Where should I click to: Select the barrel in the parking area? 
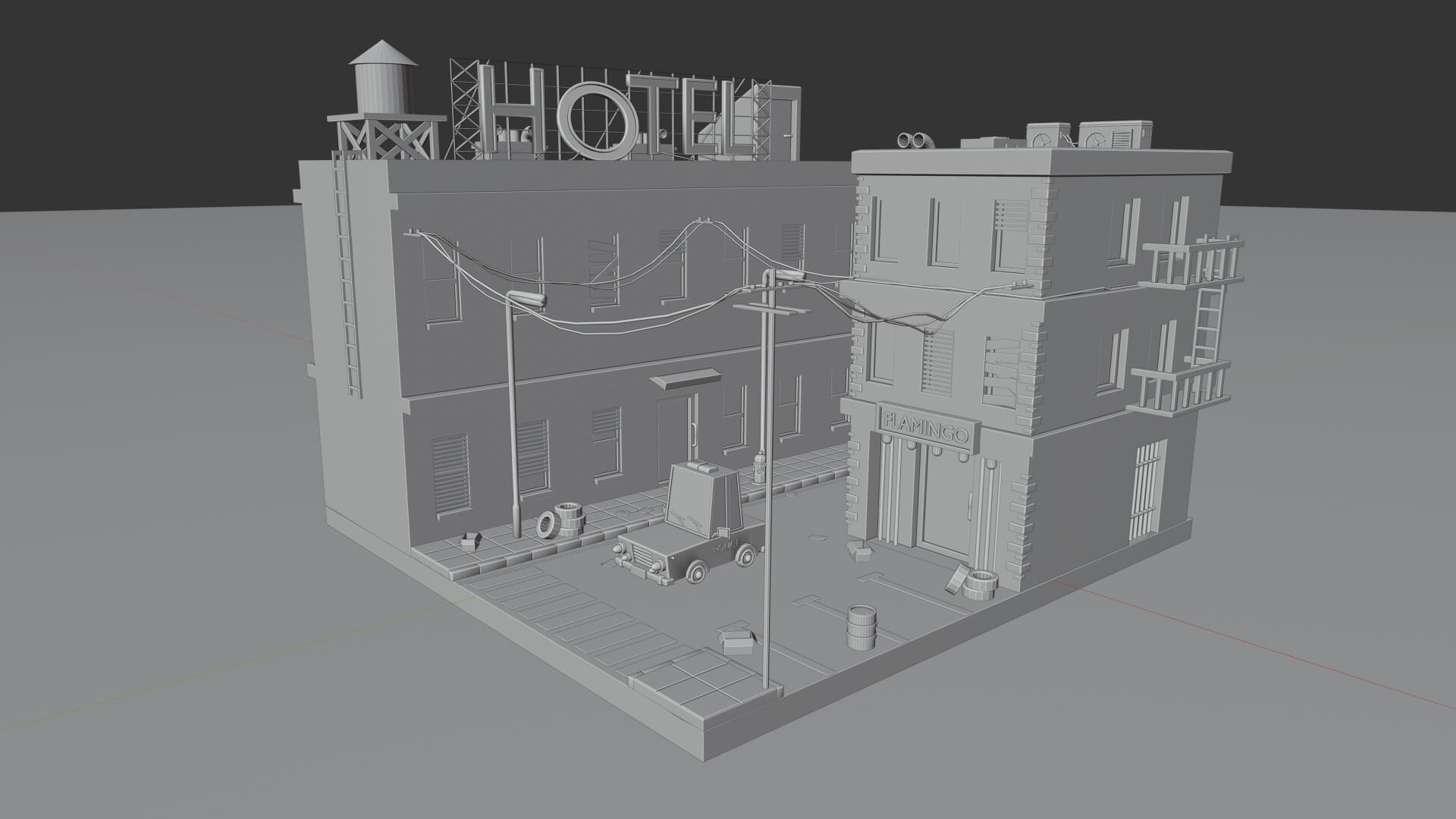pyautogui.click(x=861, y=626)
